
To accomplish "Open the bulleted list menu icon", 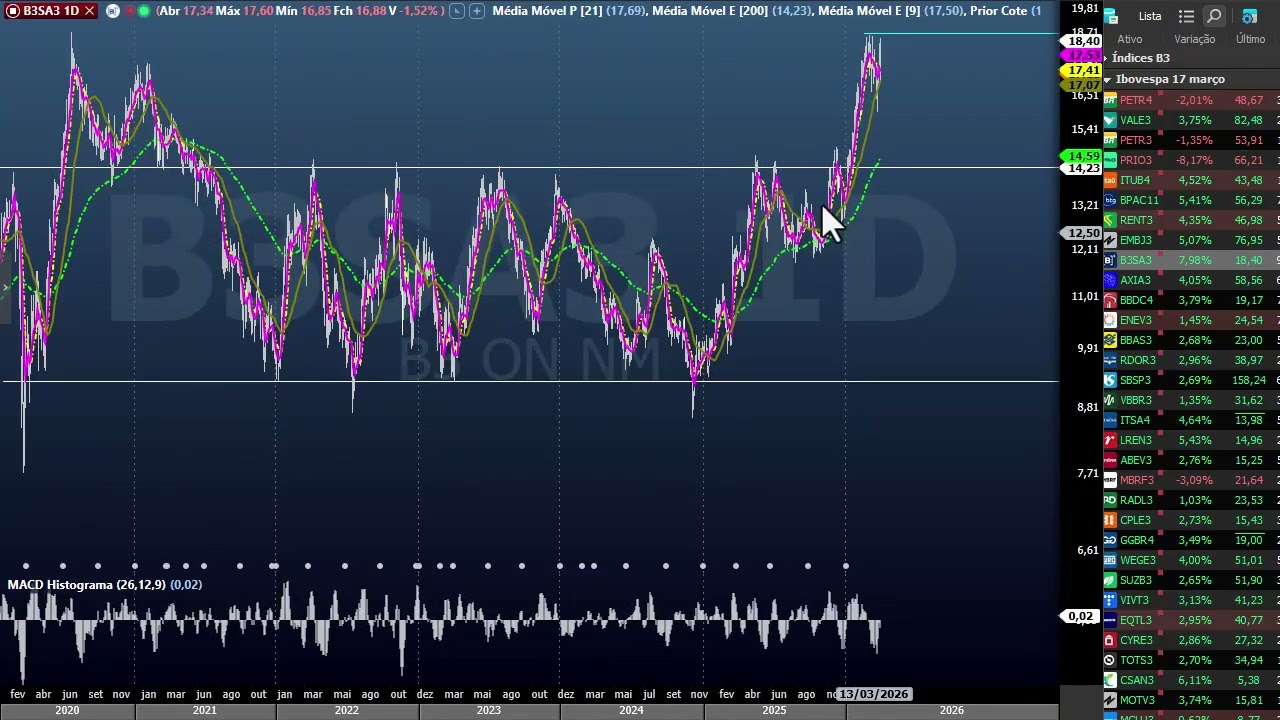I will tap(1186, 16).
